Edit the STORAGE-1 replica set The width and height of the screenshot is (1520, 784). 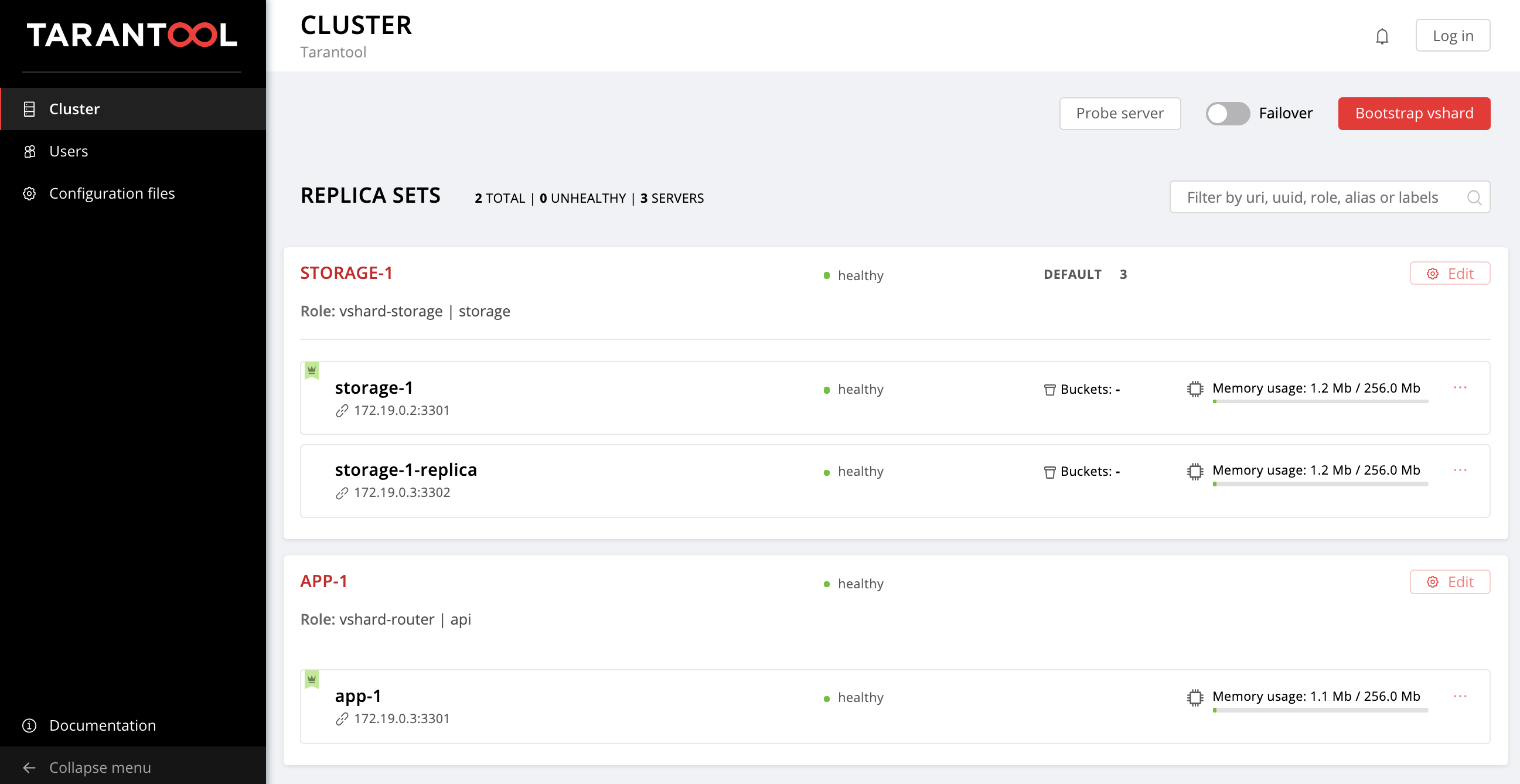click(1449, 274)
